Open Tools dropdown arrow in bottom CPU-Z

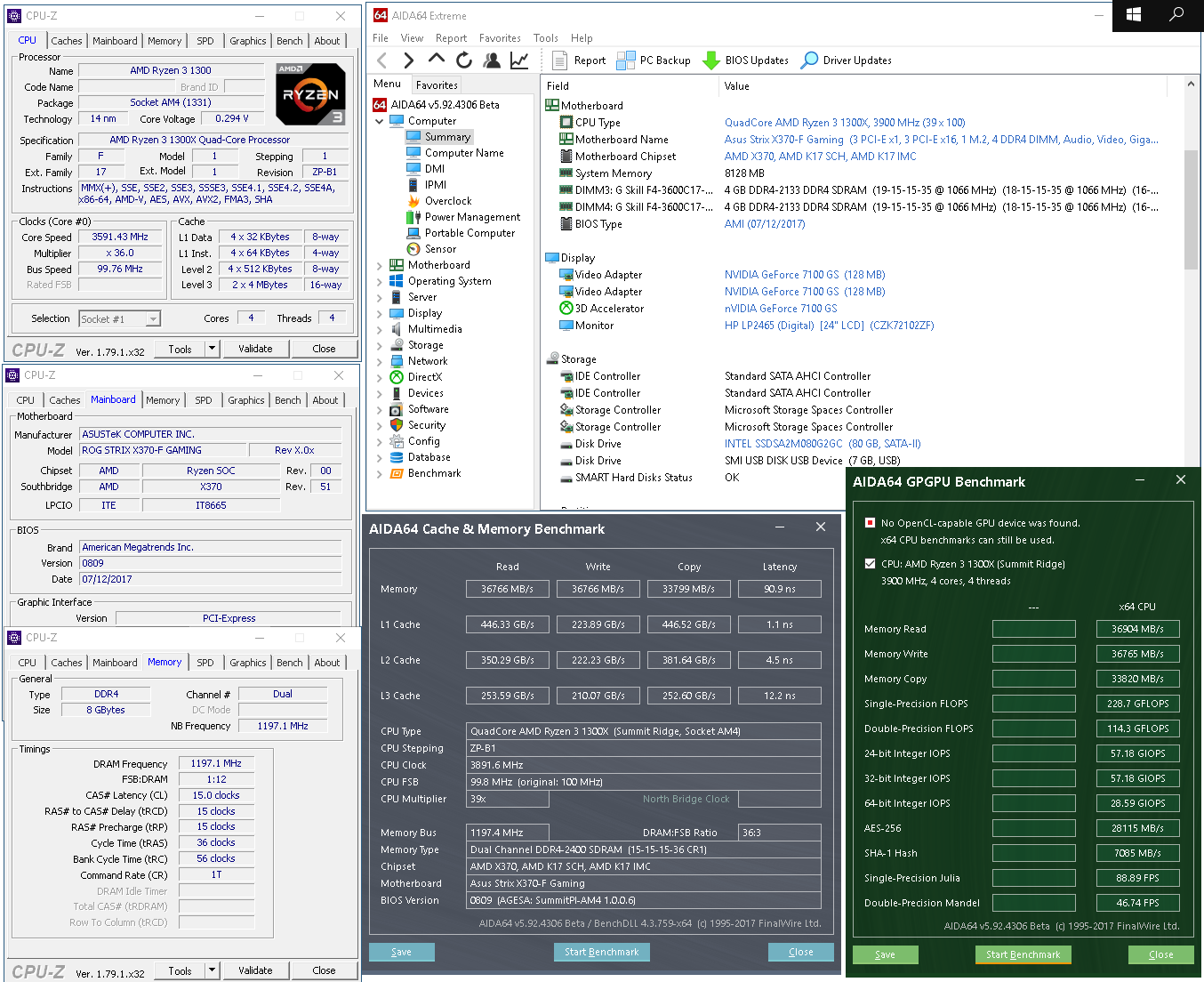point(212,970)
